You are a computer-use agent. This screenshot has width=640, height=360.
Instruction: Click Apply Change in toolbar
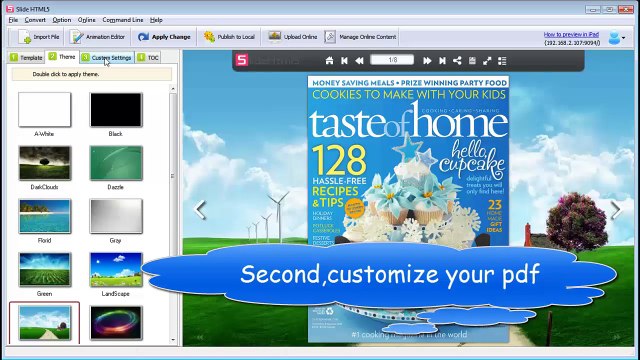pos(164,37)
